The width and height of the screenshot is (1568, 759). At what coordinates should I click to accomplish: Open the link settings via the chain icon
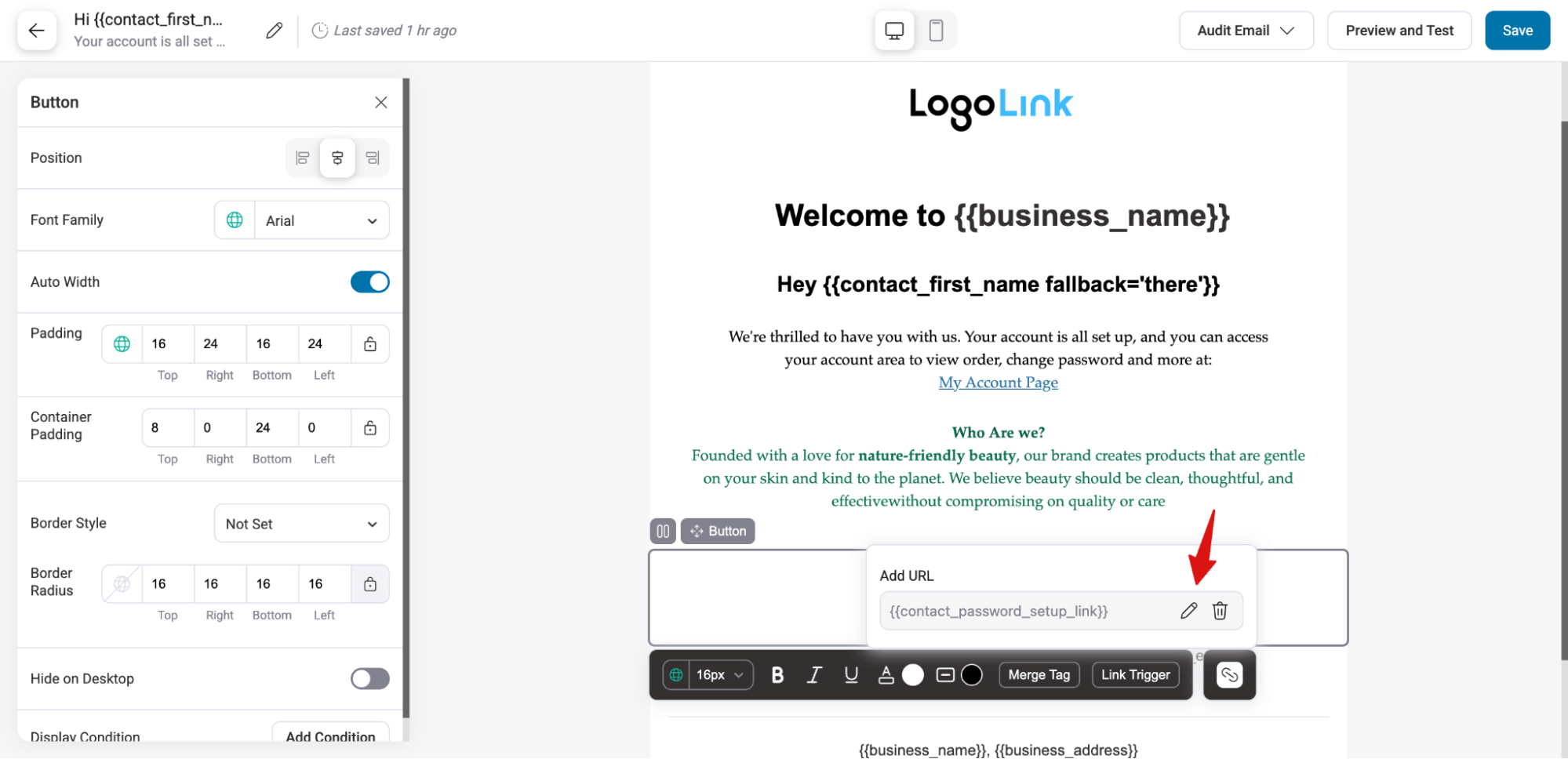coord(1229,674)
